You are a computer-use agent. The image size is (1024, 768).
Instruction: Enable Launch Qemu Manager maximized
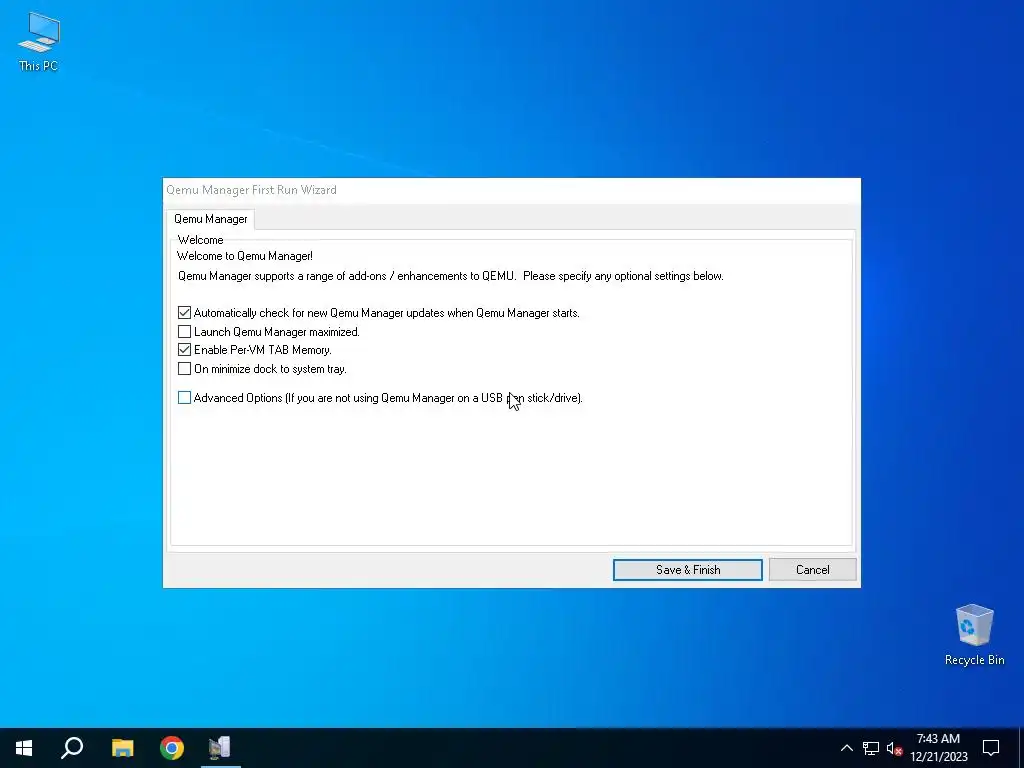tap(184, 332)
